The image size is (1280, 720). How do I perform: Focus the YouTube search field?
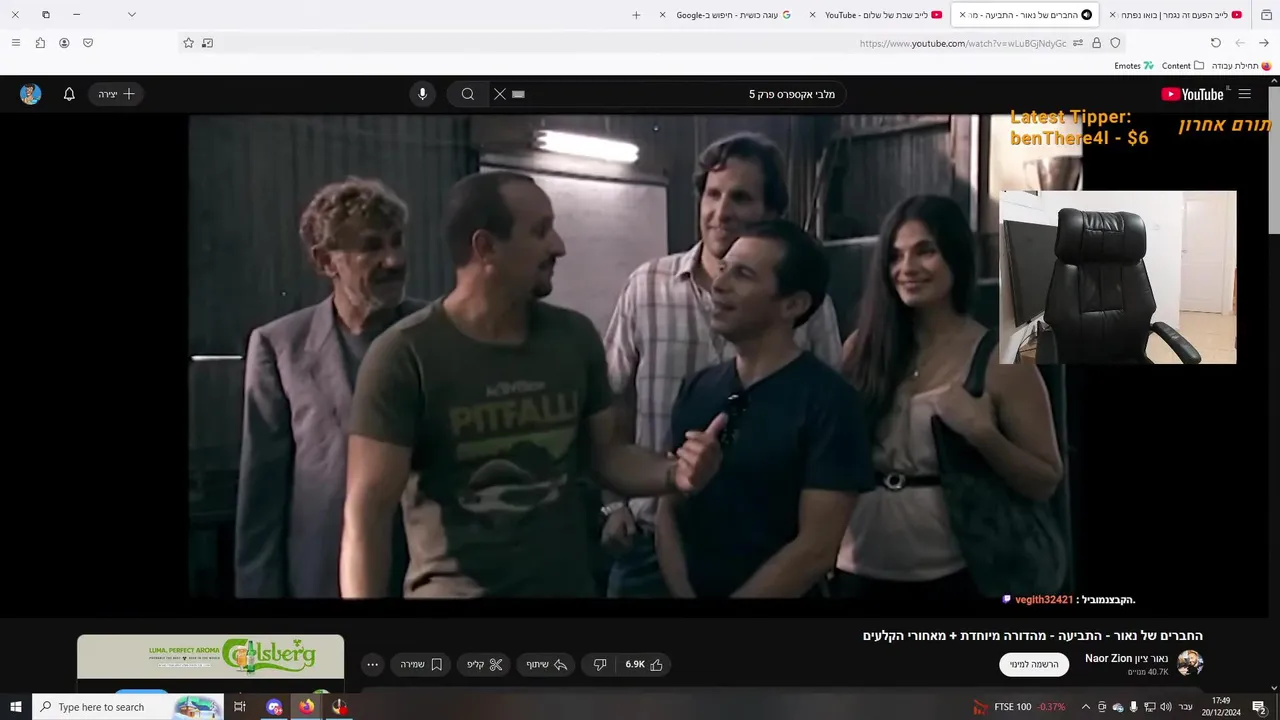pos(670,94)
